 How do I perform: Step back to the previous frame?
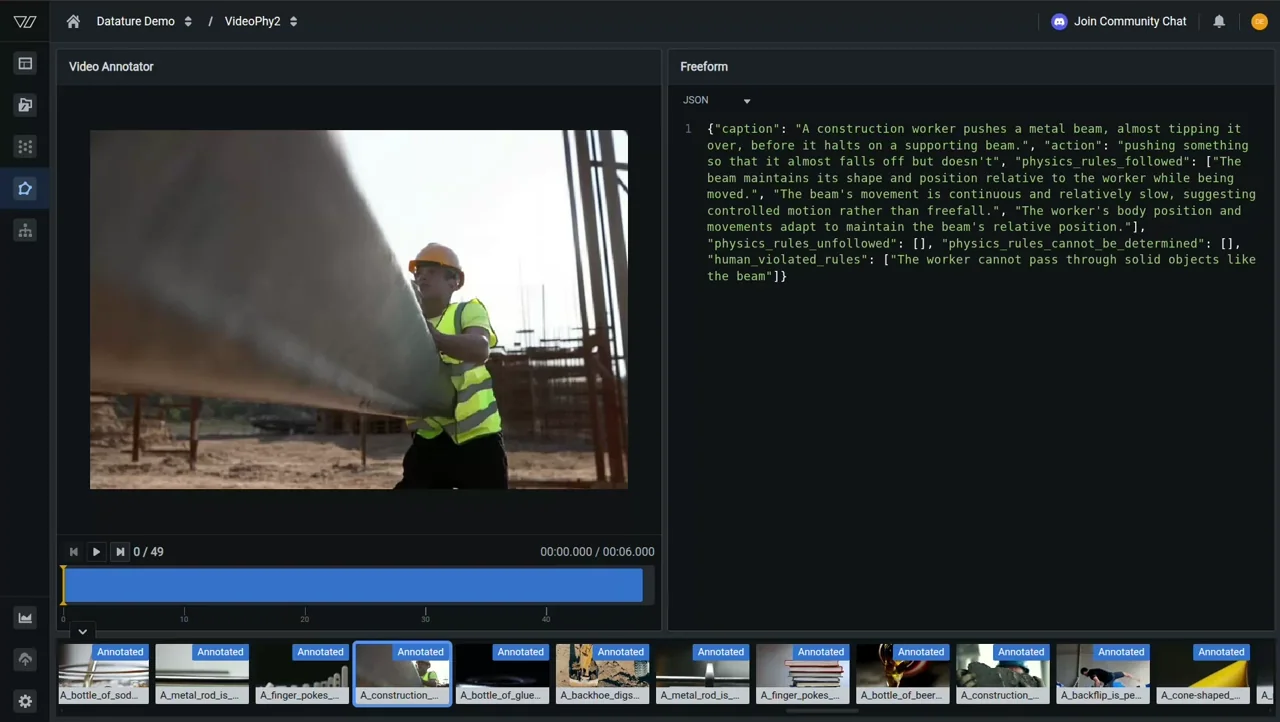(73, 552)
